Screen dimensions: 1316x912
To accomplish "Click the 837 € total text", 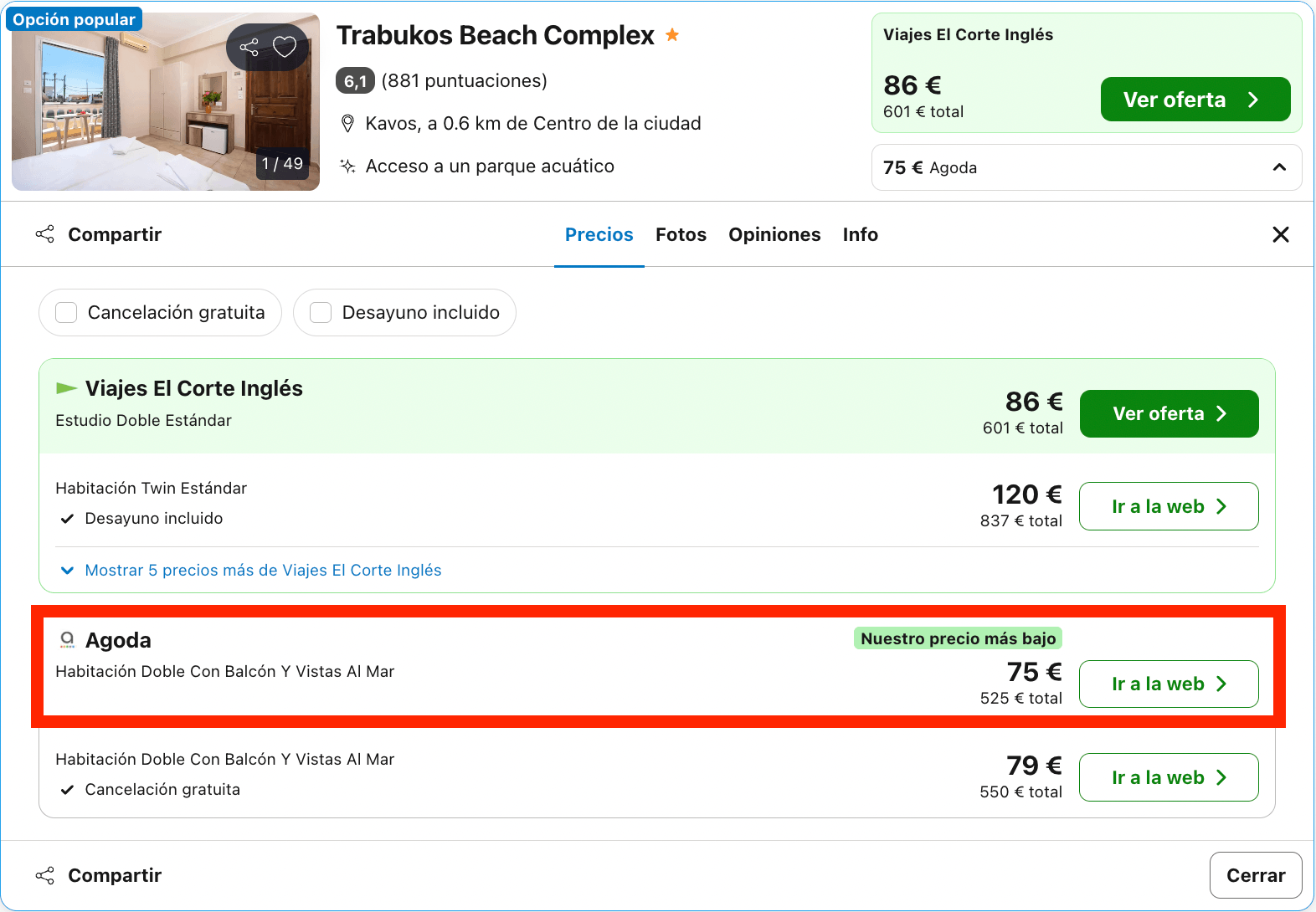I will point(1021,520).
